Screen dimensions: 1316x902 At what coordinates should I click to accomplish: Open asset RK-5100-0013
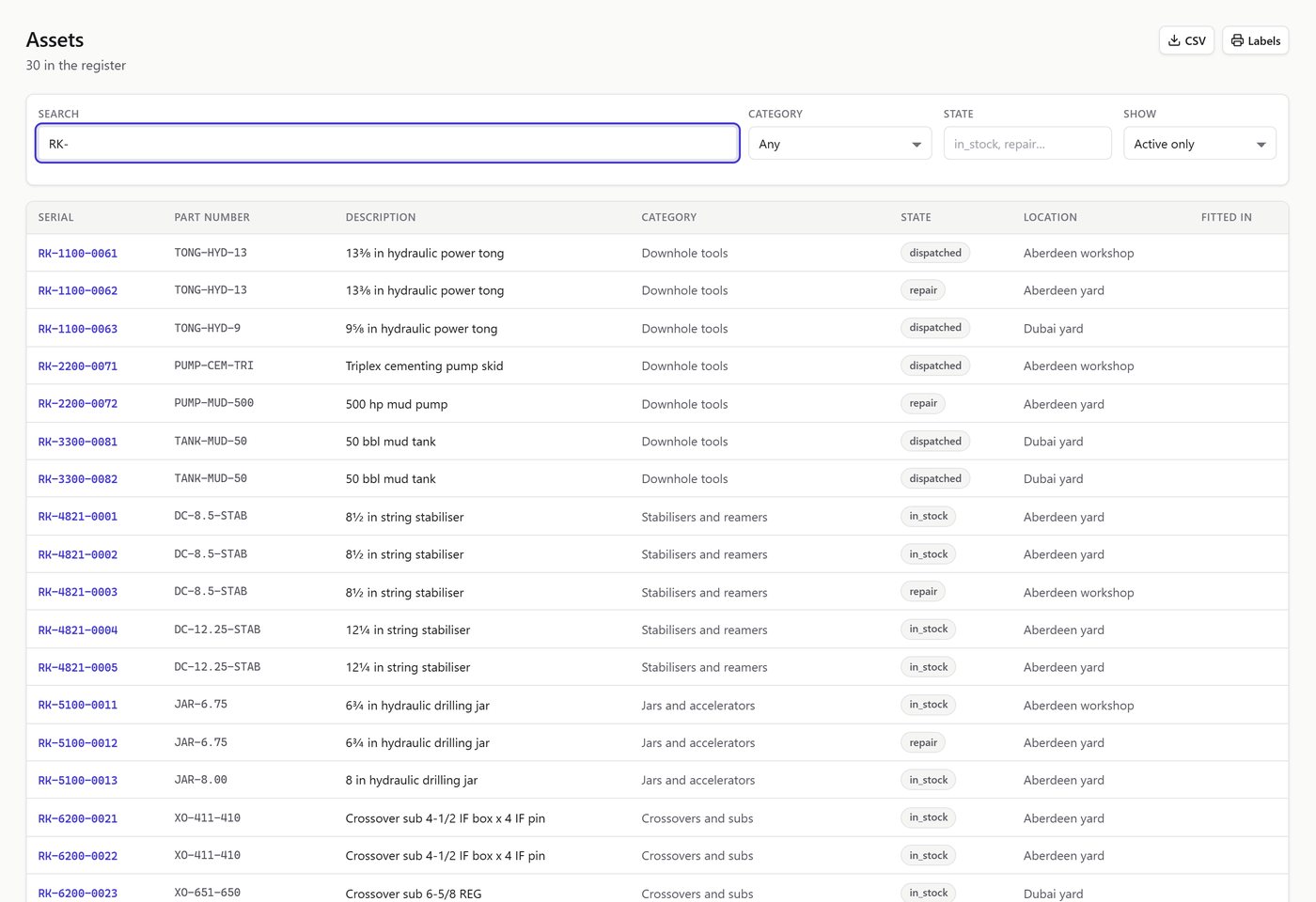point(78,781)
